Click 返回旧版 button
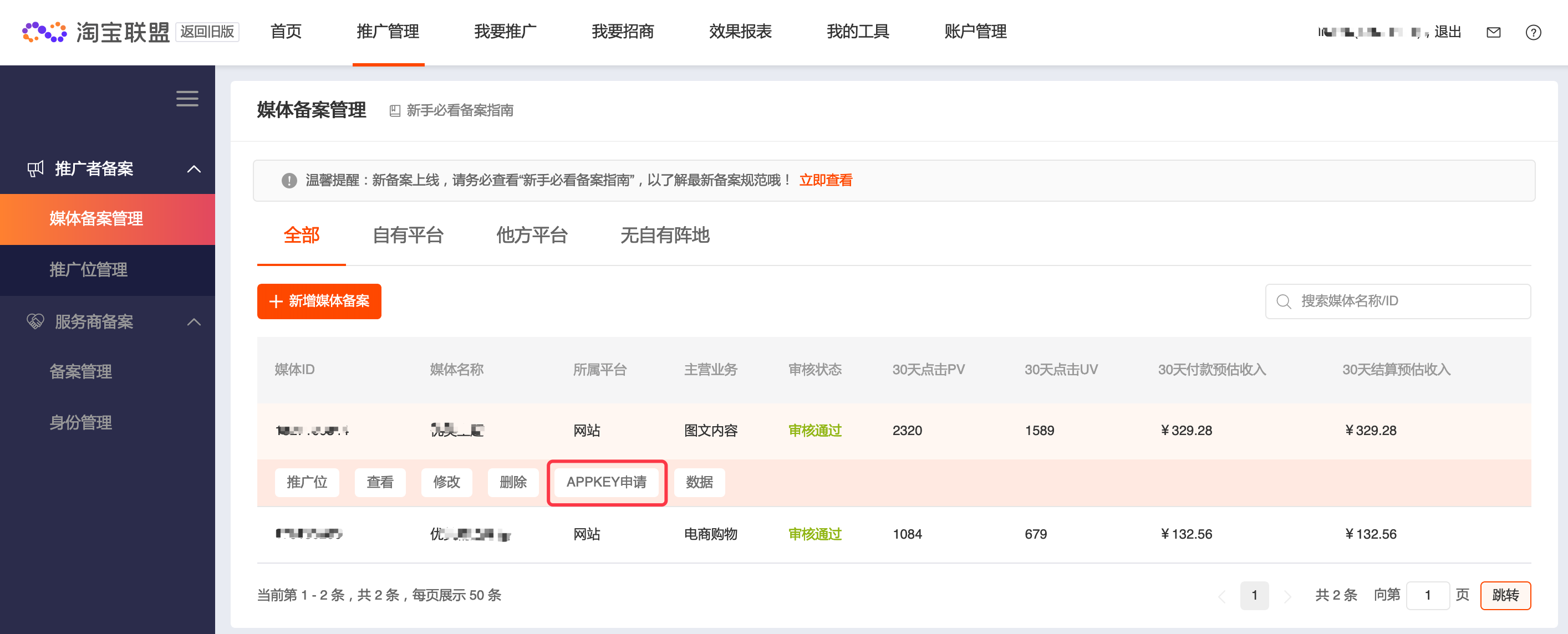This screenshot has width=1568, height=634. click(207, 32)
